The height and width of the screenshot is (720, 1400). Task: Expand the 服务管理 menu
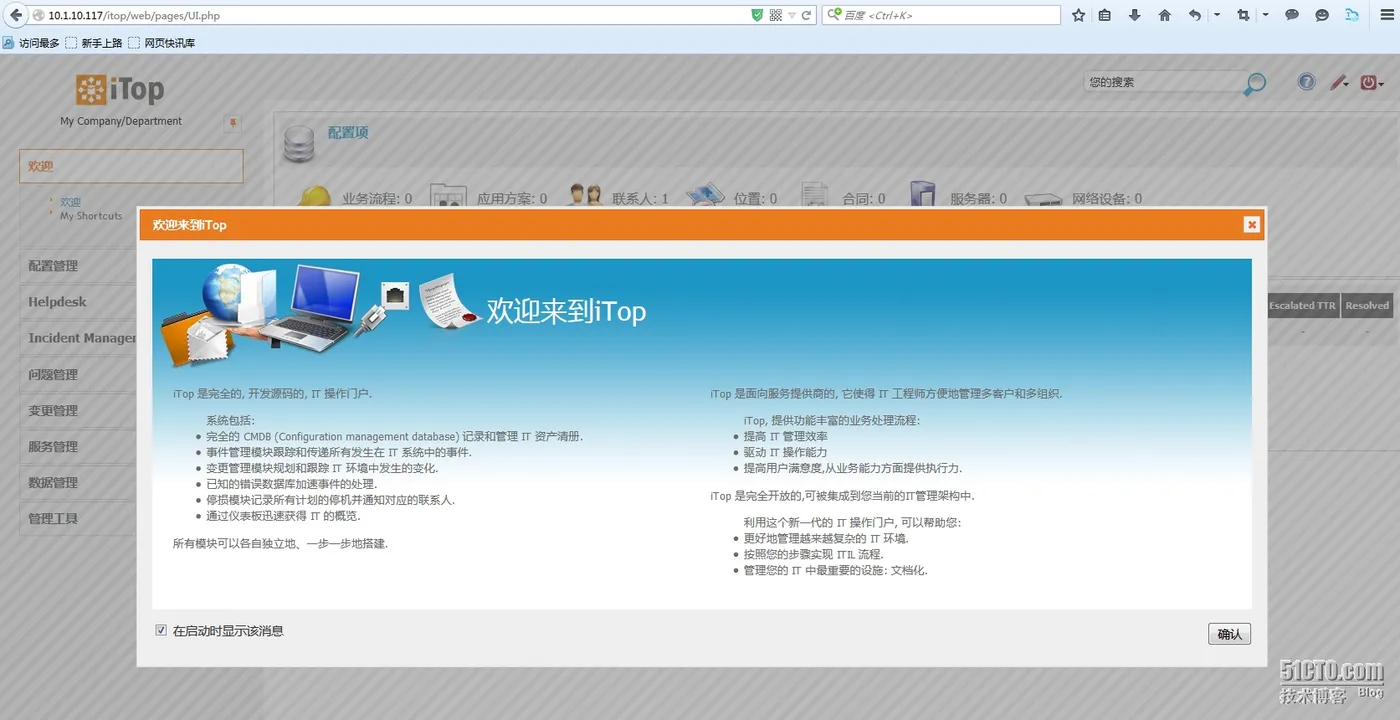[78, 446]
